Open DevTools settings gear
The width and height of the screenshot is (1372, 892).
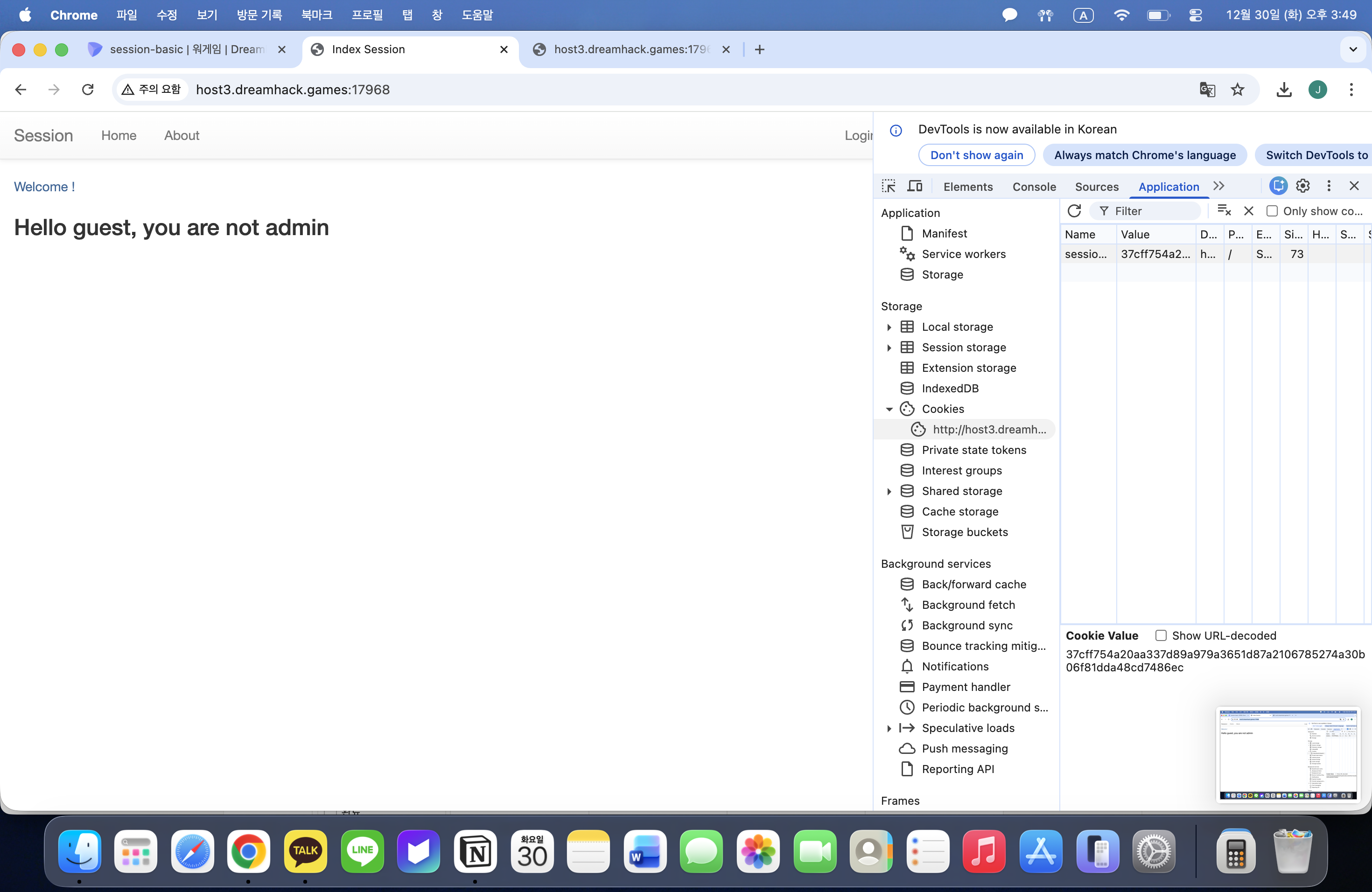[1302, 186]
